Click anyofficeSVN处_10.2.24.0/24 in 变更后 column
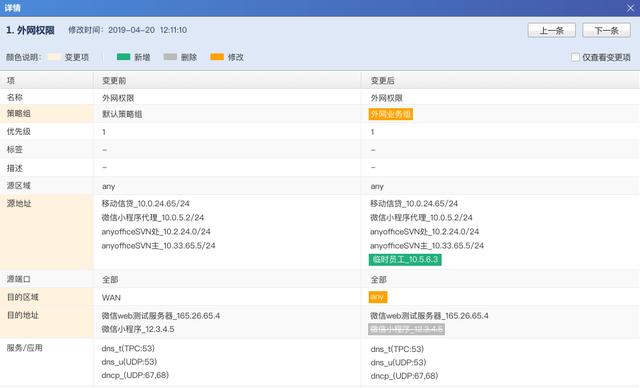 click(x=424, y=231)
